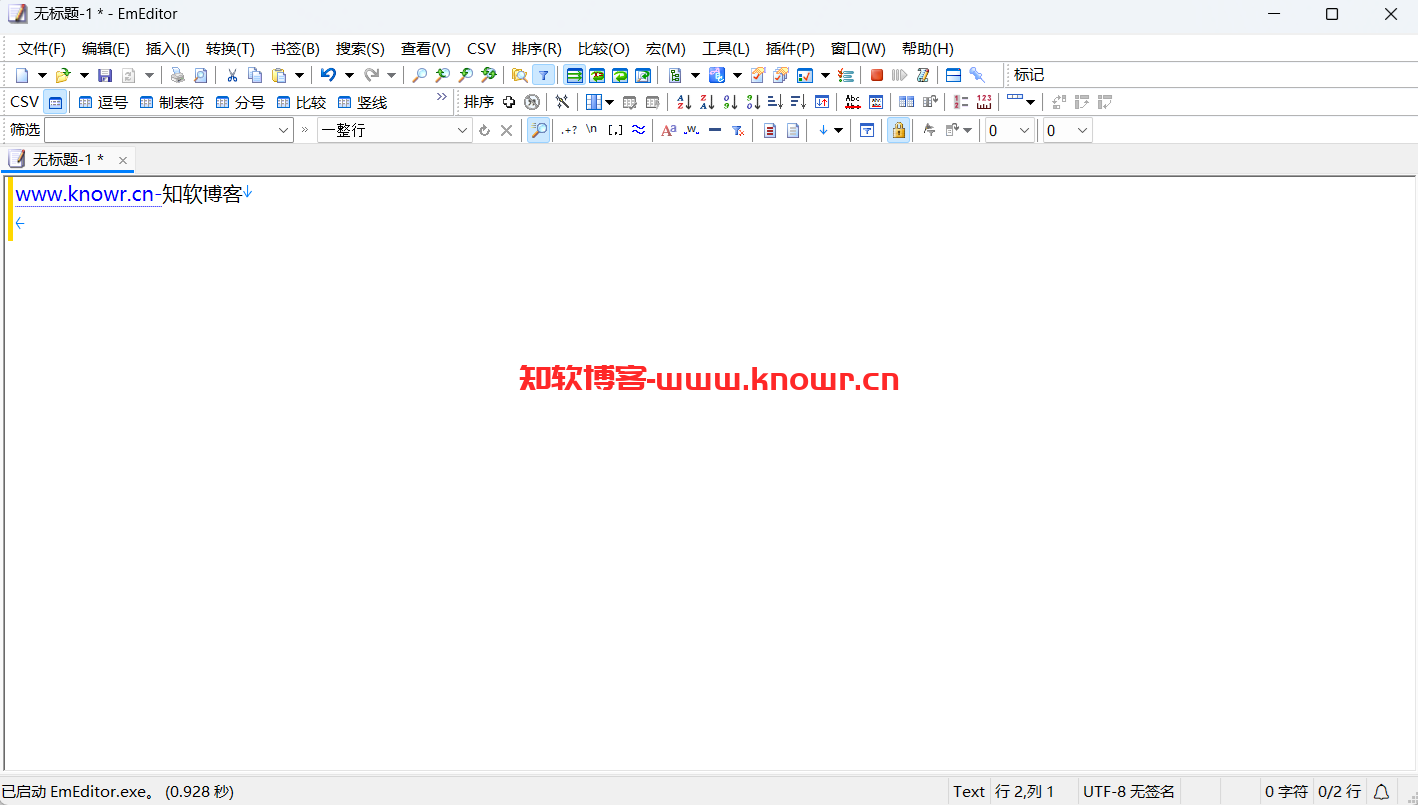Screen dimensions: 1418x805
Task: Click the red Stop macro icon
Action: pos(877,75)
